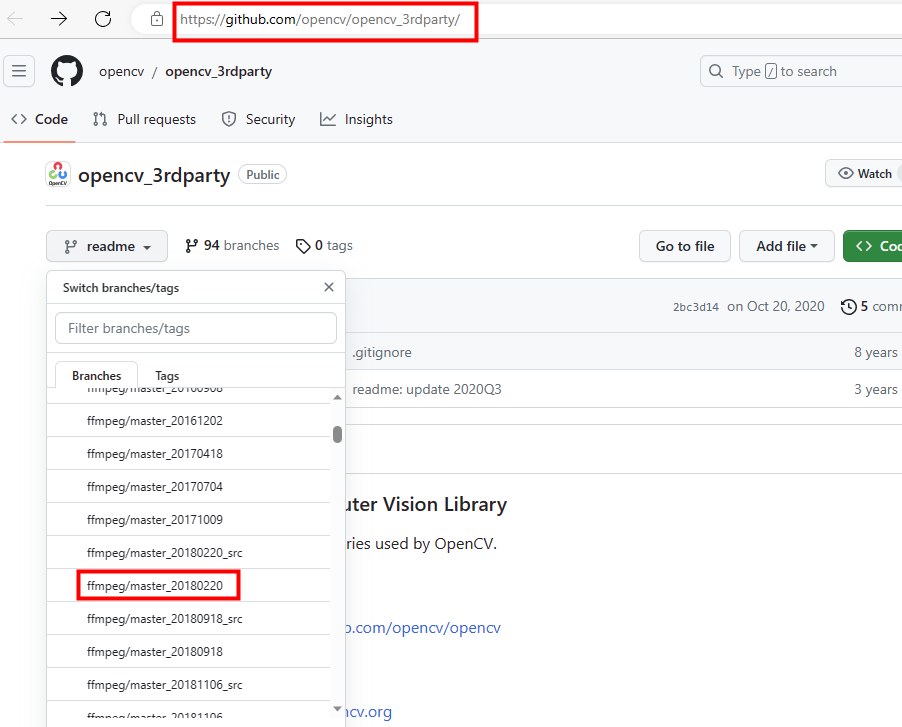902x727 pixels.
Task: Select the Branches tab in the popup
Action: pos(97,375)
